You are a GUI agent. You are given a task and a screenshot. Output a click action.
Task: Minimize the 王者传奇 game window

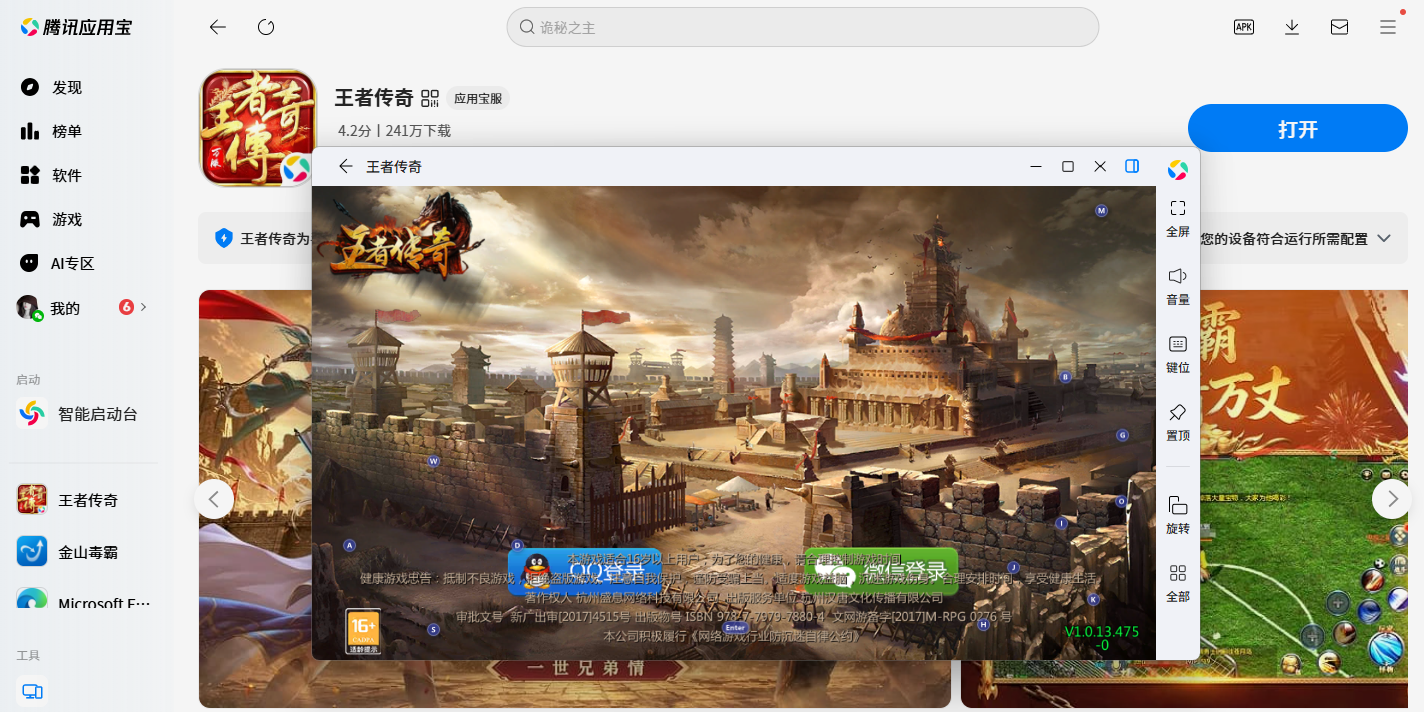(1036, 166)
